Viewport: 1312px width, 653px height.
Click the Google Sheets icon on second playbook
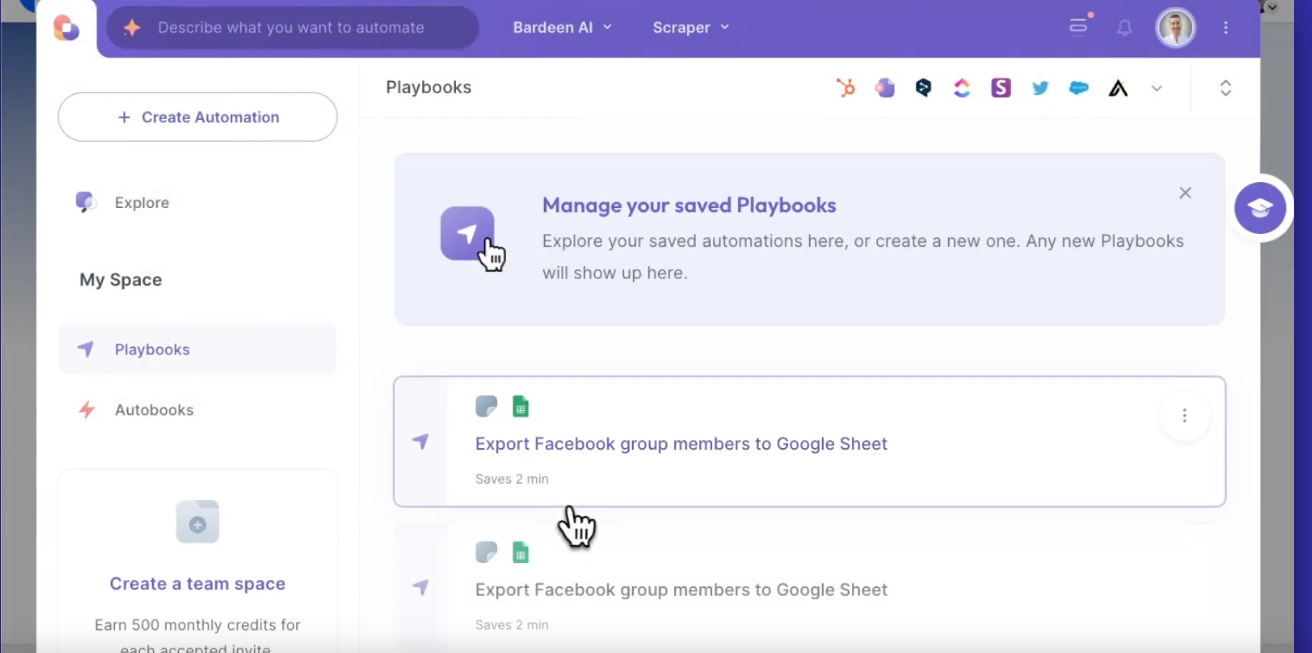click(x=520, y=552)
